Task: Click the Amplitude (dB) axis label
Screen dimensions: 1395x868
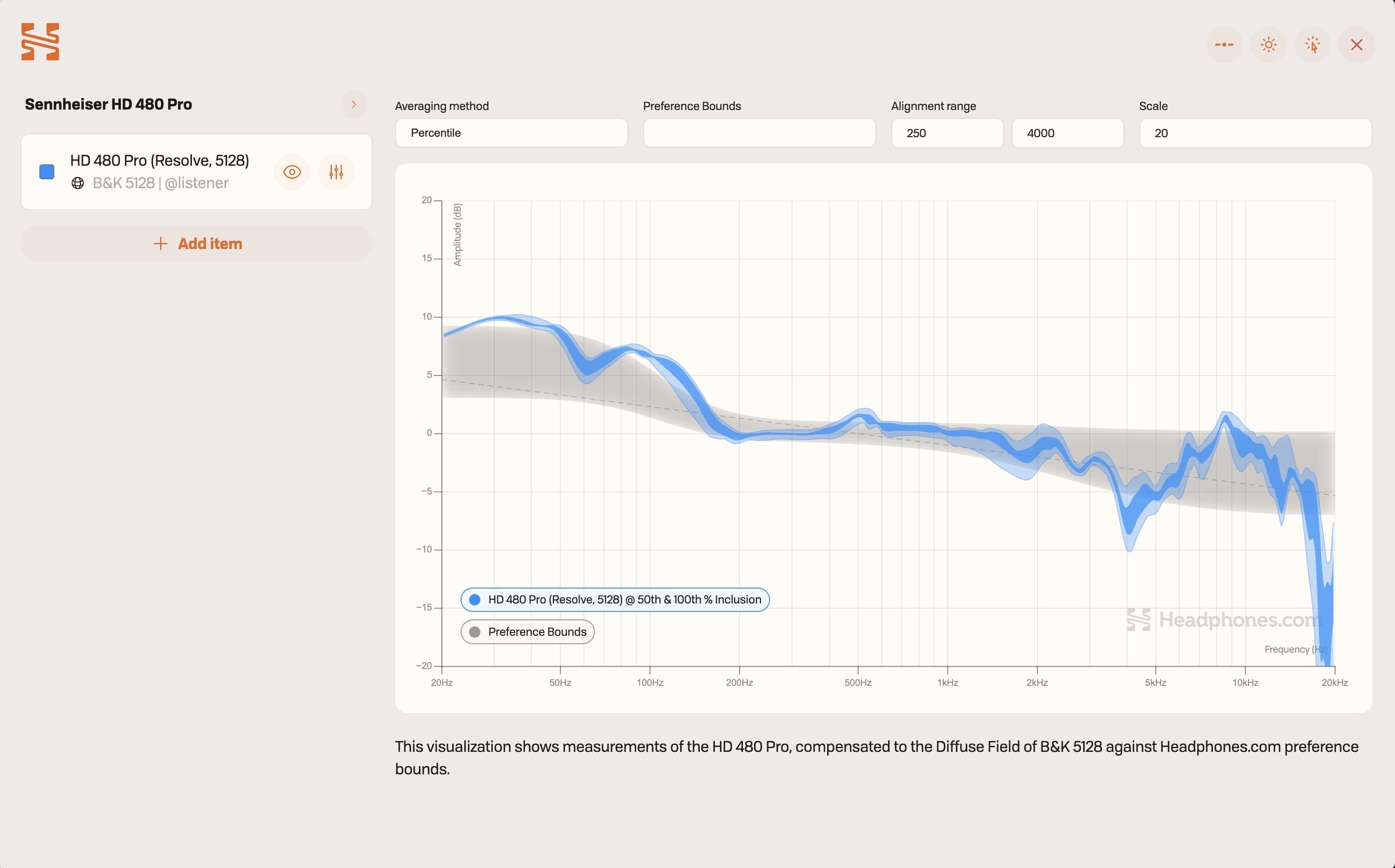Action: [457, 235]
